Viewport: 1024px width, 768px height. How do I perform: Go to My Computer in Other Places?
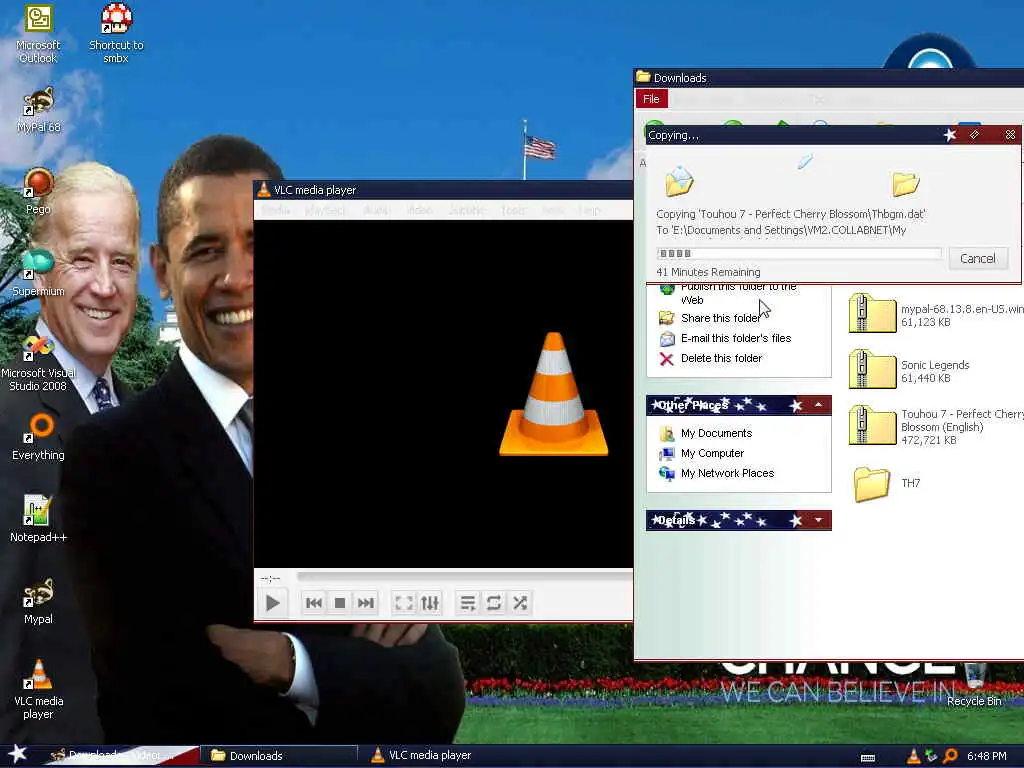click(712, 453)
